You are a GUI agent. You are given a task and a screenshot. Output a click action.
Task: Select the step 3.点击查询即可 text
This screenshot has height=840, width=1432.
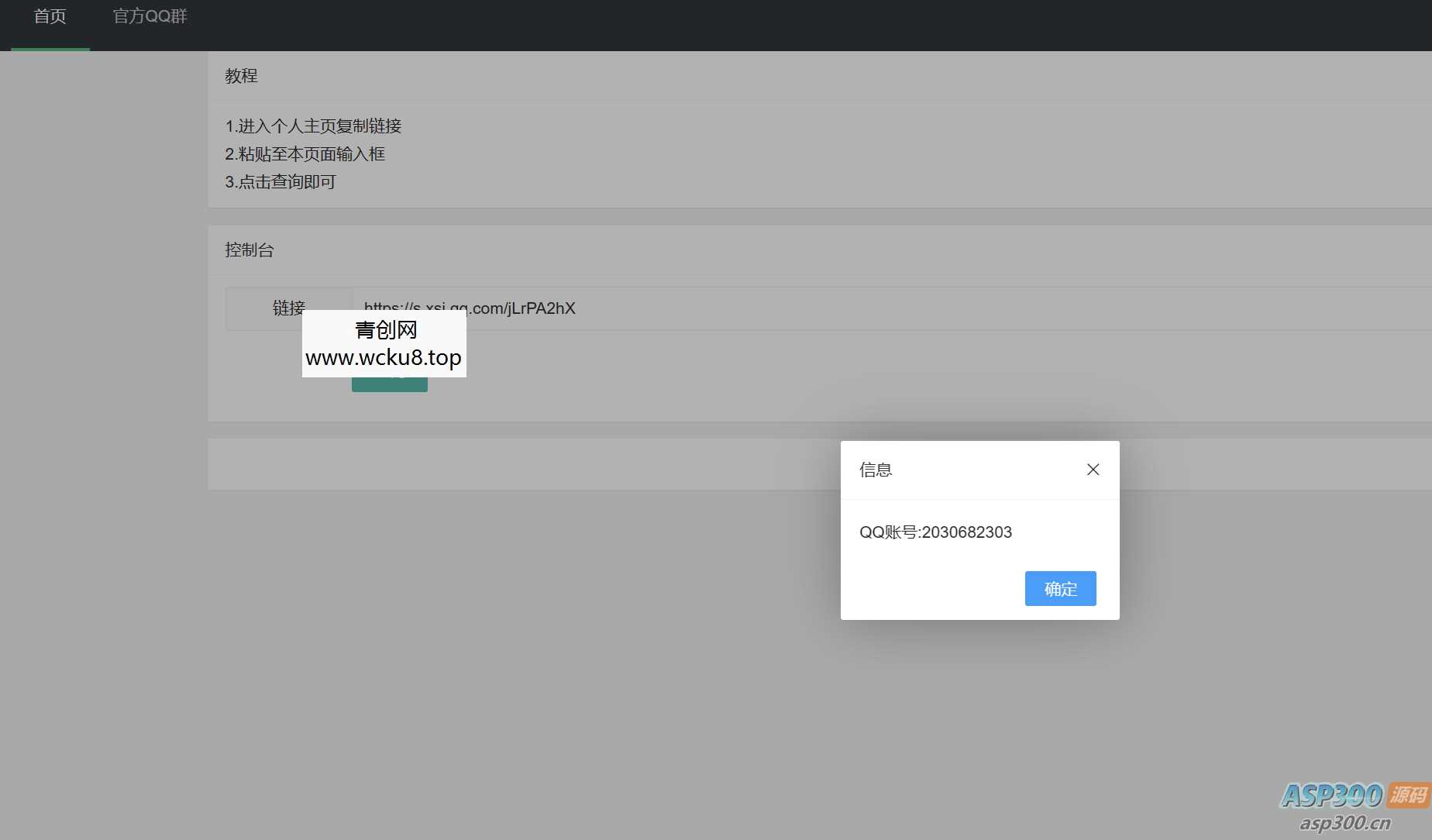[280, 182]
